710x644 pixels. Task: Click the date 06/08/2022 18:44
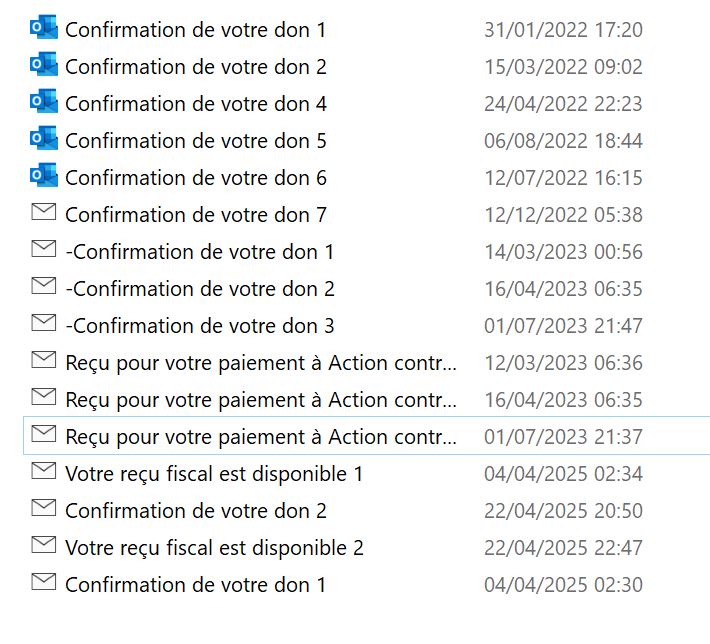563,141
